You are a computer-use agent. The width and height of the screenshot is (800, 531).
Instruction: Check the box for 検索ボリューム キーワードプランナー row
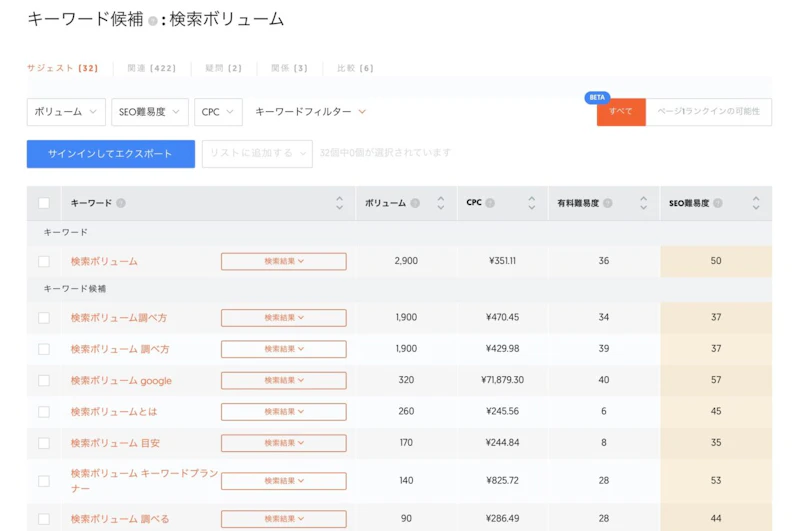[44, 481]
